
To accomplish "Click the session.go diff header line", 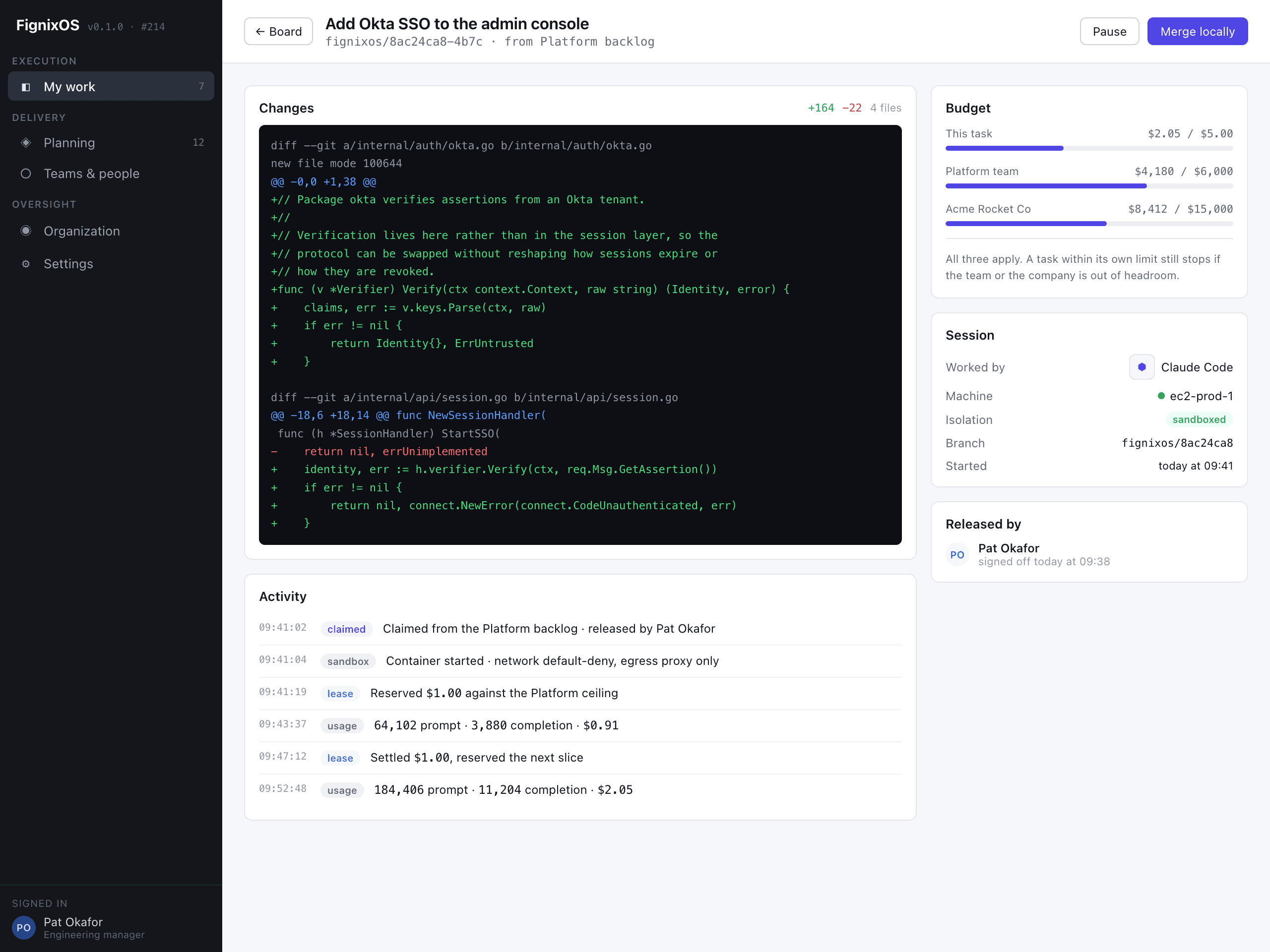I will tap(474, 397).
